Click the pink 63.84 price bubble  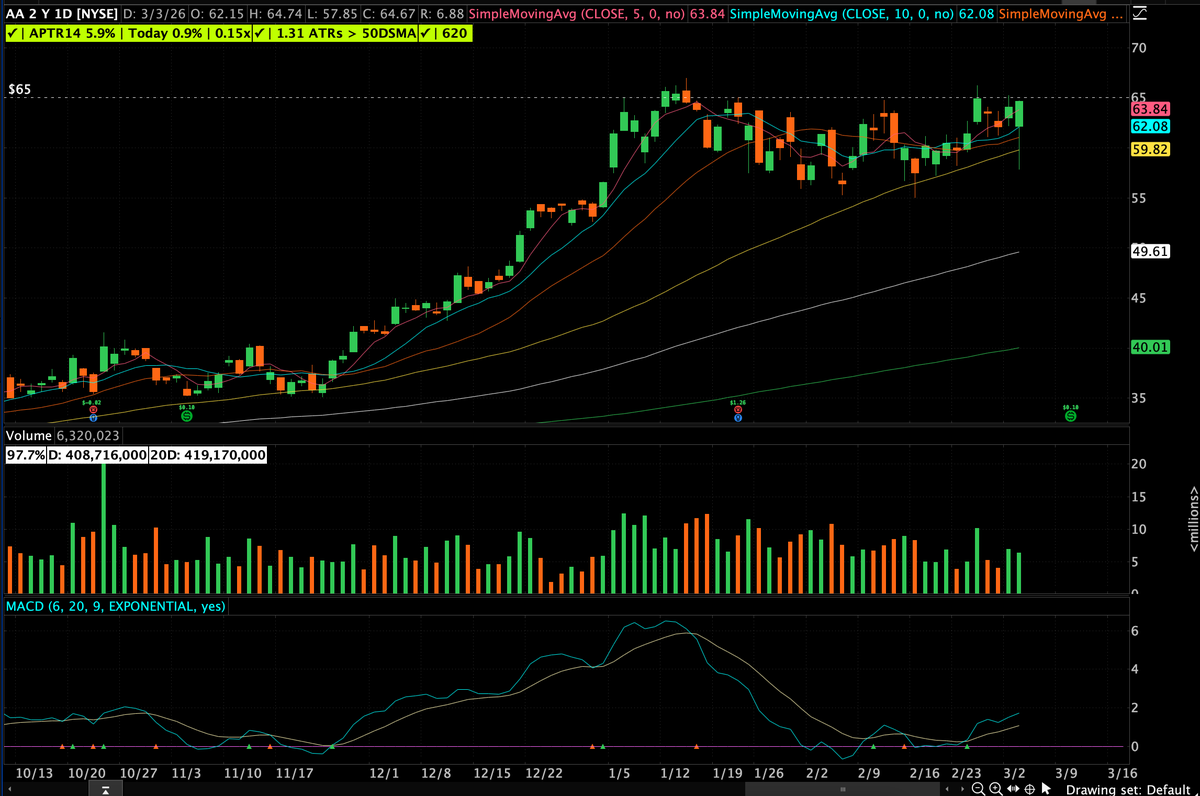[1149, 108]
